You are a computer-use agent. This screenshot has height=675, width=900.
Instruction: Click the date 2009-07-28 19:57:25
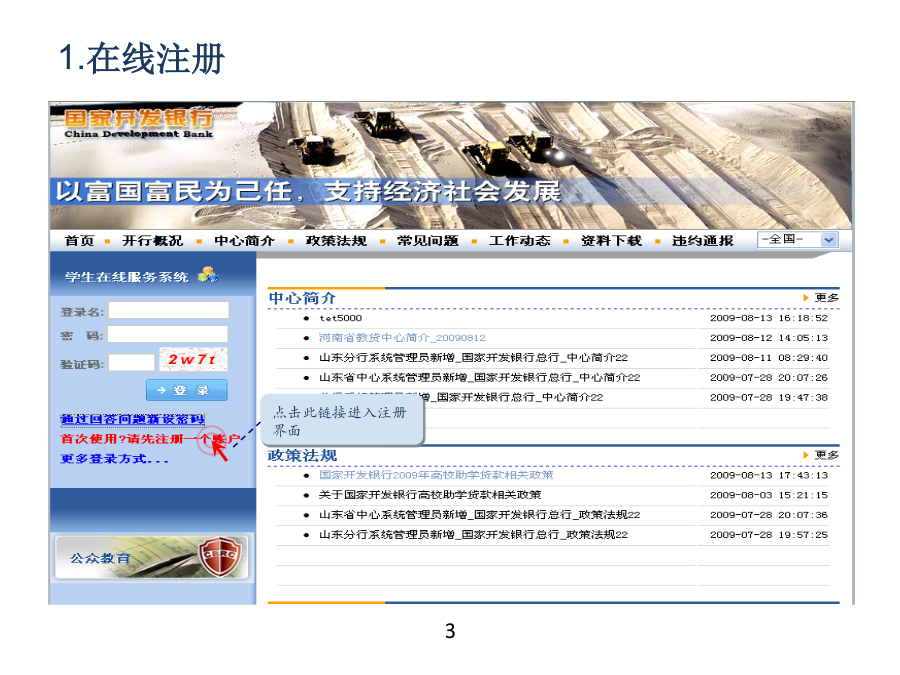(x=769, y=534)
